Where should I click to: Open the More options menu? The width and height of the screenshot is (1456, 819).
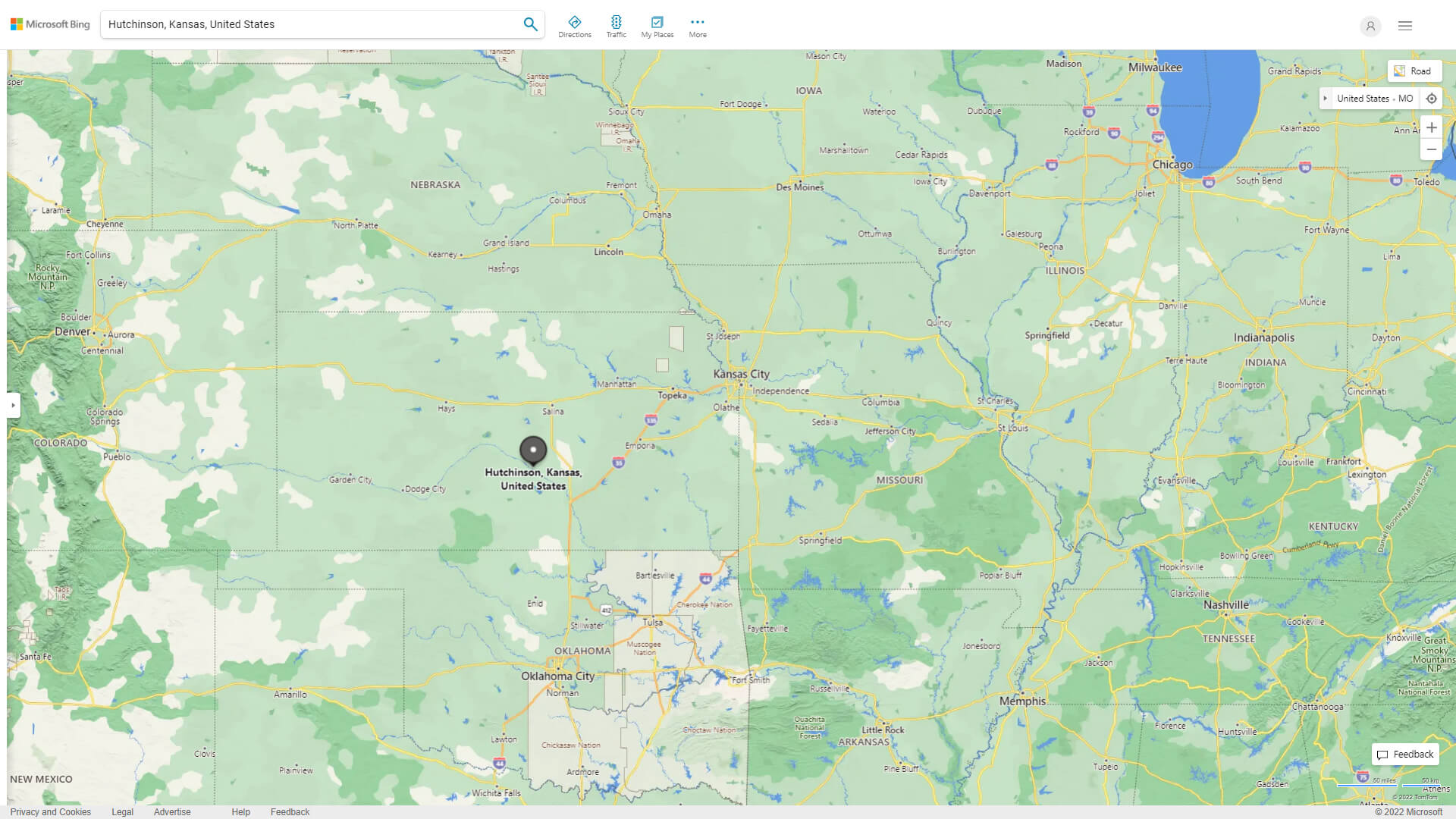click(697, 27)
